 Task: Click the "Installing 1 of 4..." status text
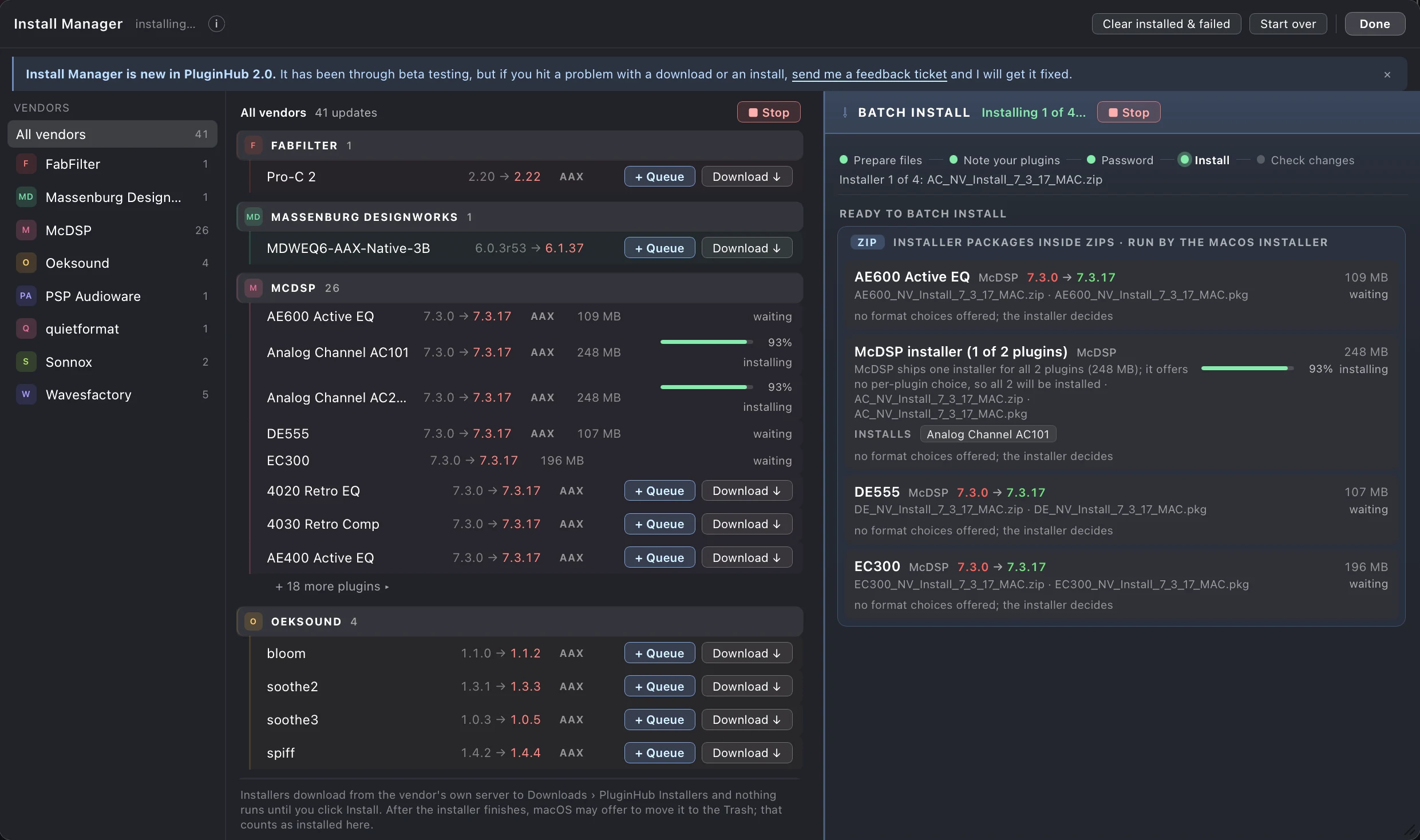(x=1034, y=113)
